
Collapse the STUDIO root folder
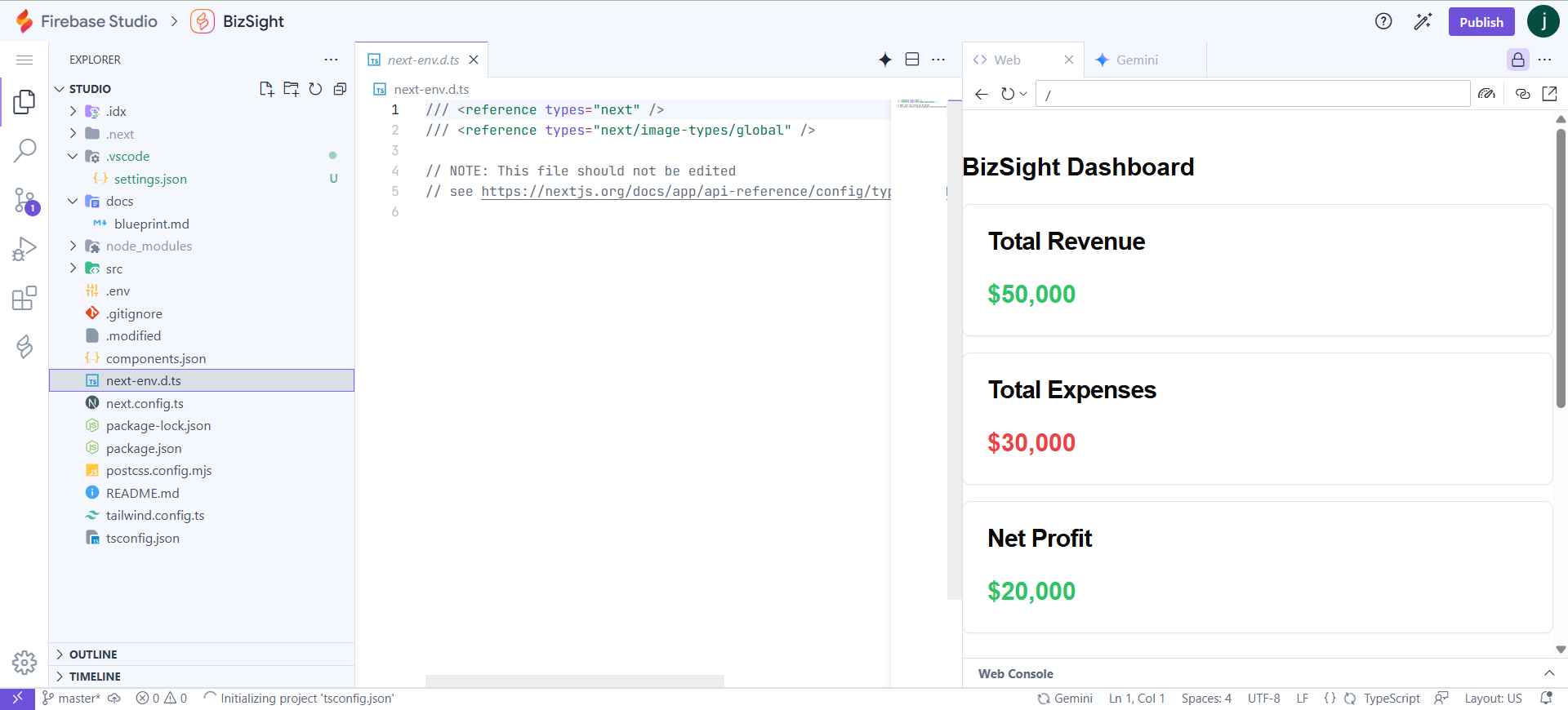(60, 89)
